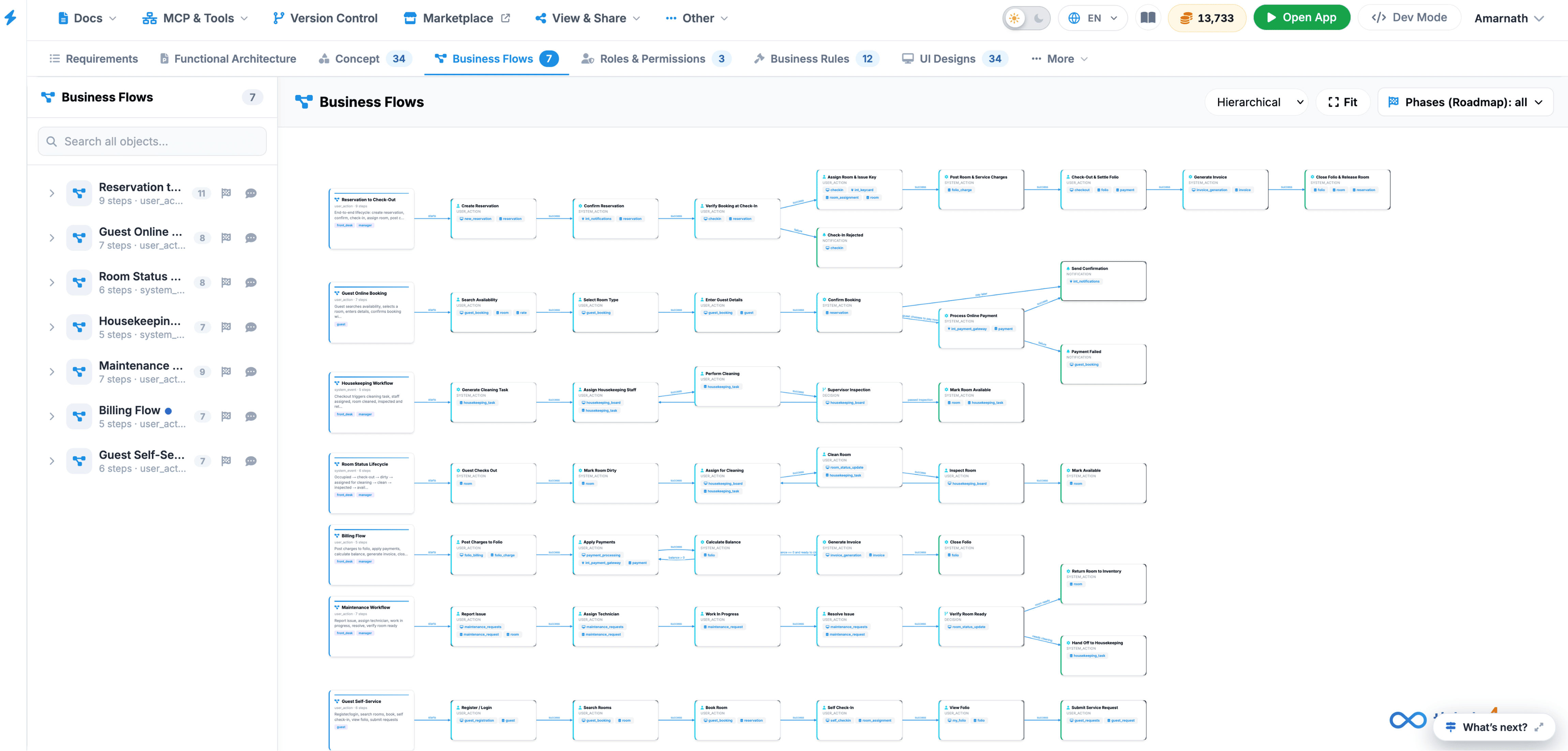
Task: Expand the Reservation flow tree row
Action: point(52,194)
